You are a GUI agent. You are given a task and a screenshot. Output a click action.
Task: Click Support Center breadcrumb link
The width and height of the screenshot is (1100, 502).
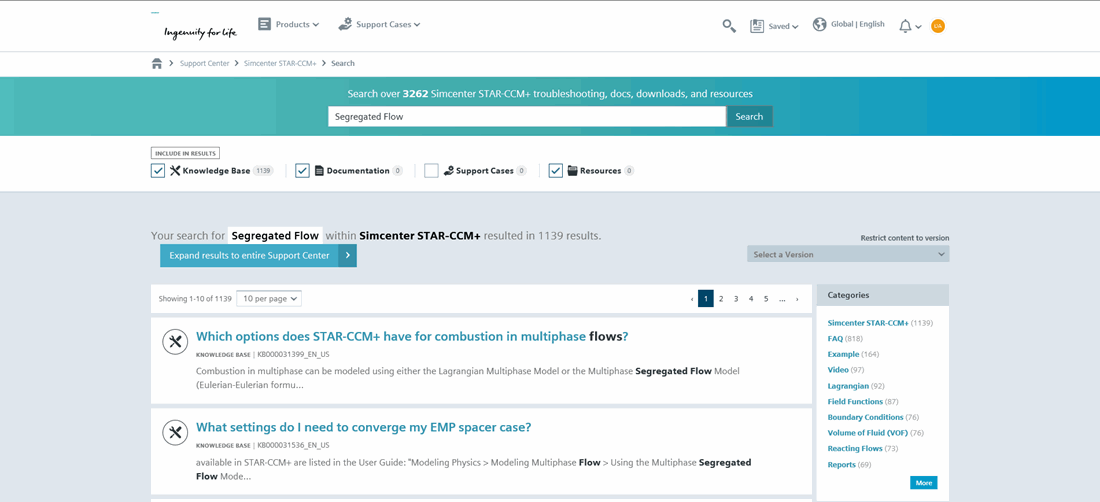point(204,63)
